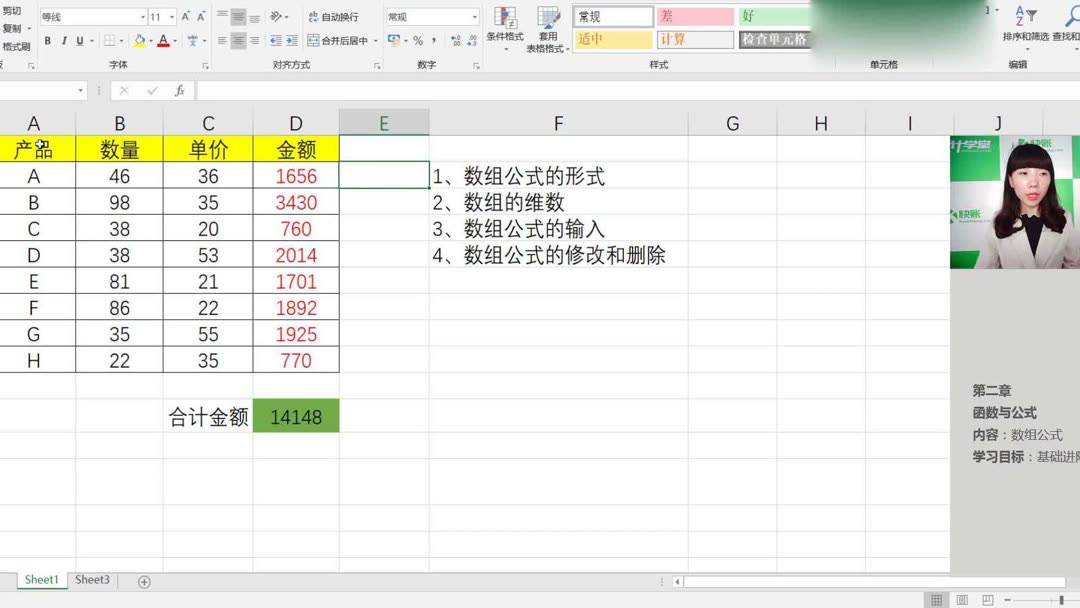Image resolution: width=1080 pixels, height=608 pixels.
Task: Click the percent style % icon
Action: point(417,41)
